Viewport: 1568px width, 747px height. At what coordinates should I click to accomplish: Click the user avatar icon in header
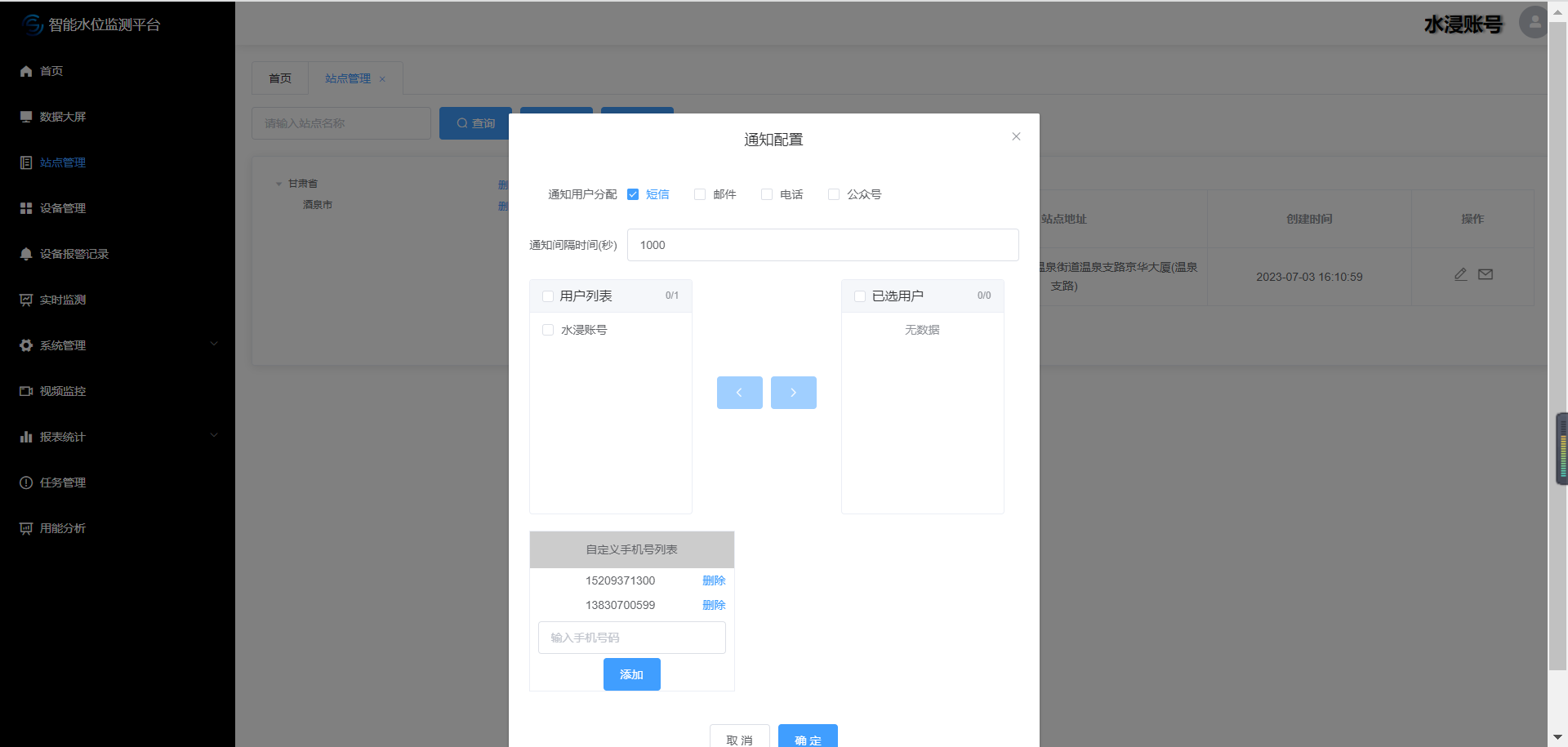coord(1534,22)
